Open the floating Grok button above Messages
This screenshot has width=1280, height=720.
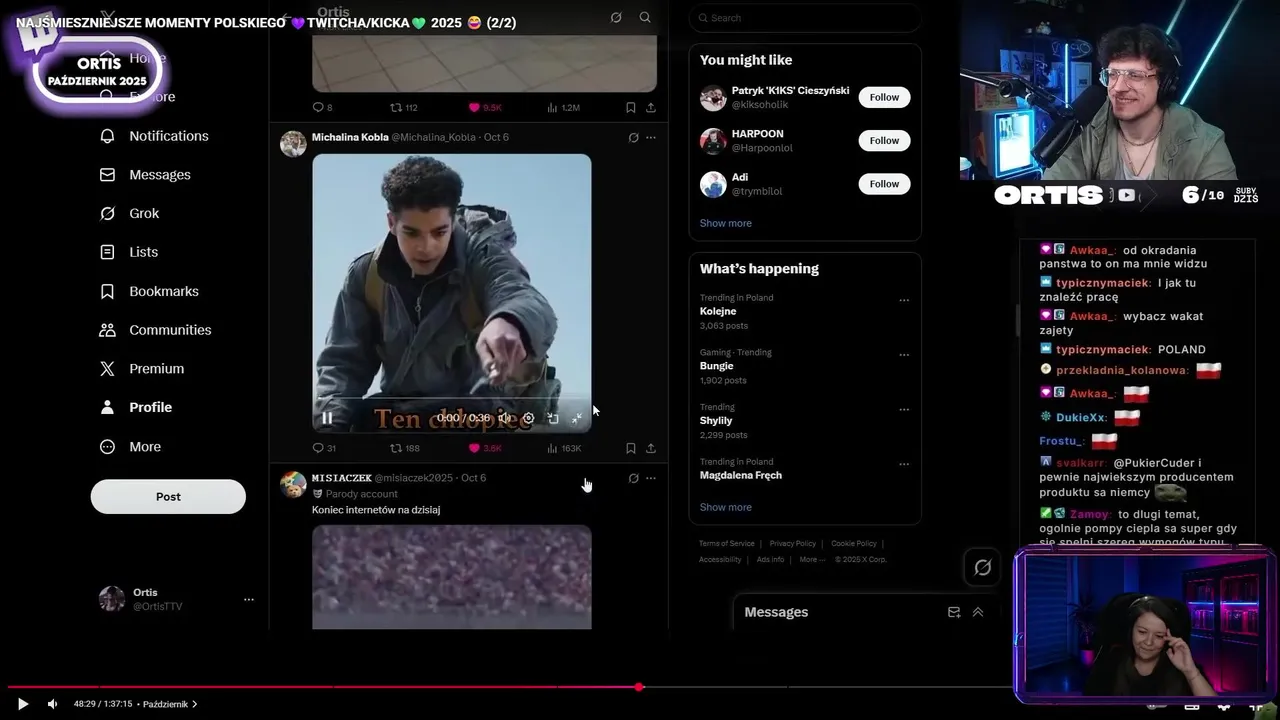pos(983,568)
